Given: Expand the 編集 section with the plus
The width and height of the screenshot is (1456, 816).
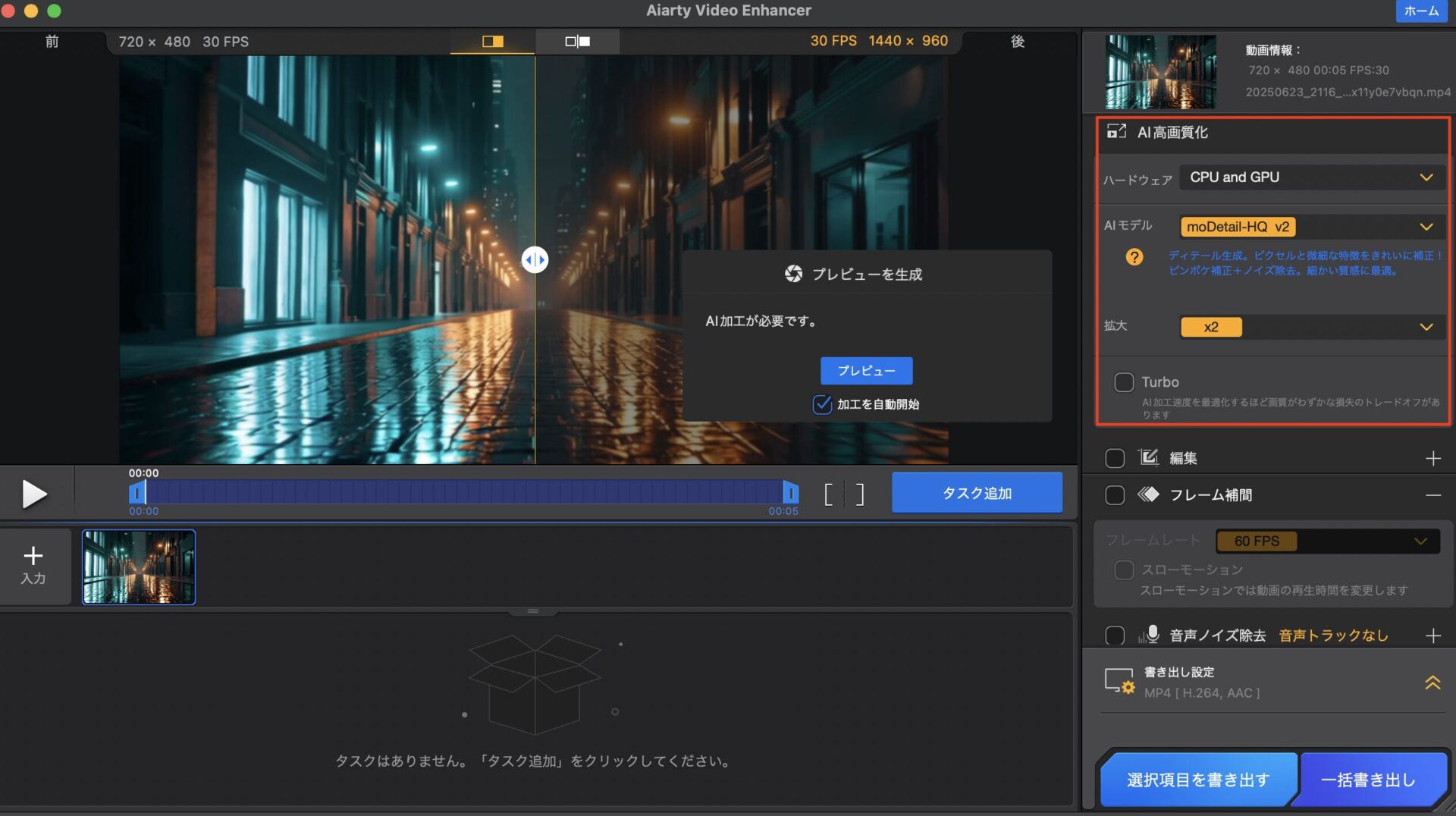Looking at the screenshot, I should [1432, 459].
